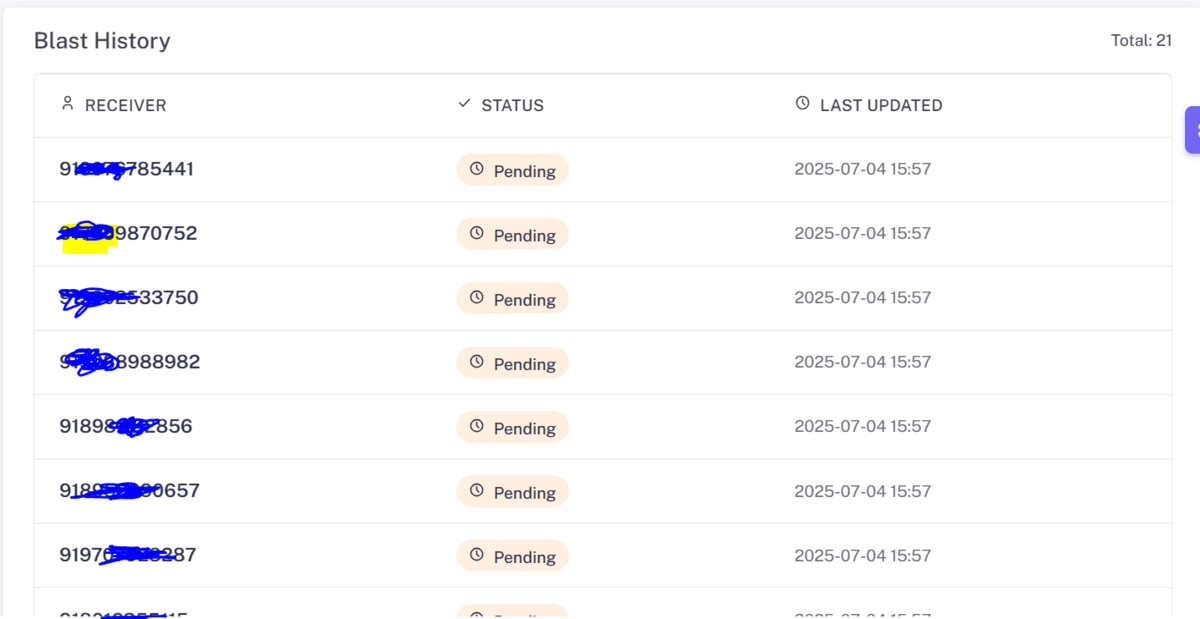This screenshot has width=1200, height=619.
Task: Click clock icon in Pending badge of 533750 row
Action: point(477,297)
